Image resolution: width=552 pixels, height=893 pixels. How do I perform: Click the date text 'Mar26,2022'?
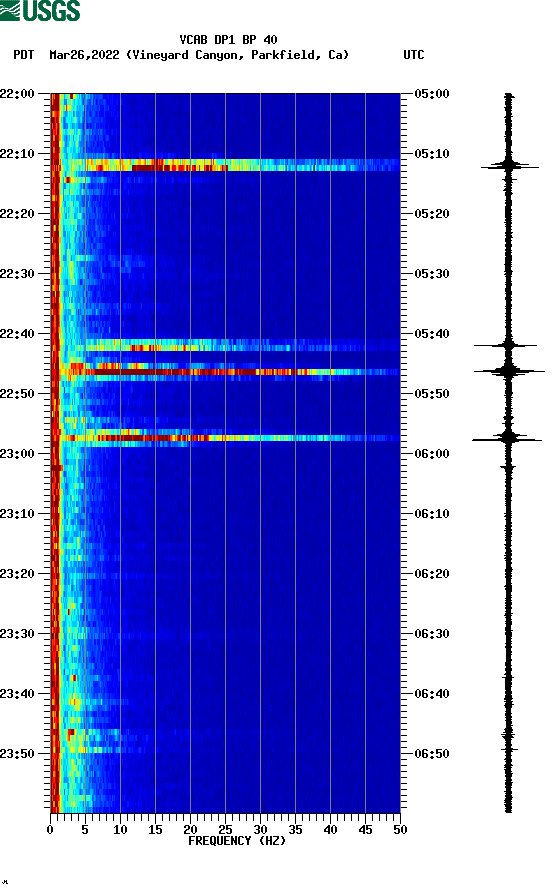[84, 55]
